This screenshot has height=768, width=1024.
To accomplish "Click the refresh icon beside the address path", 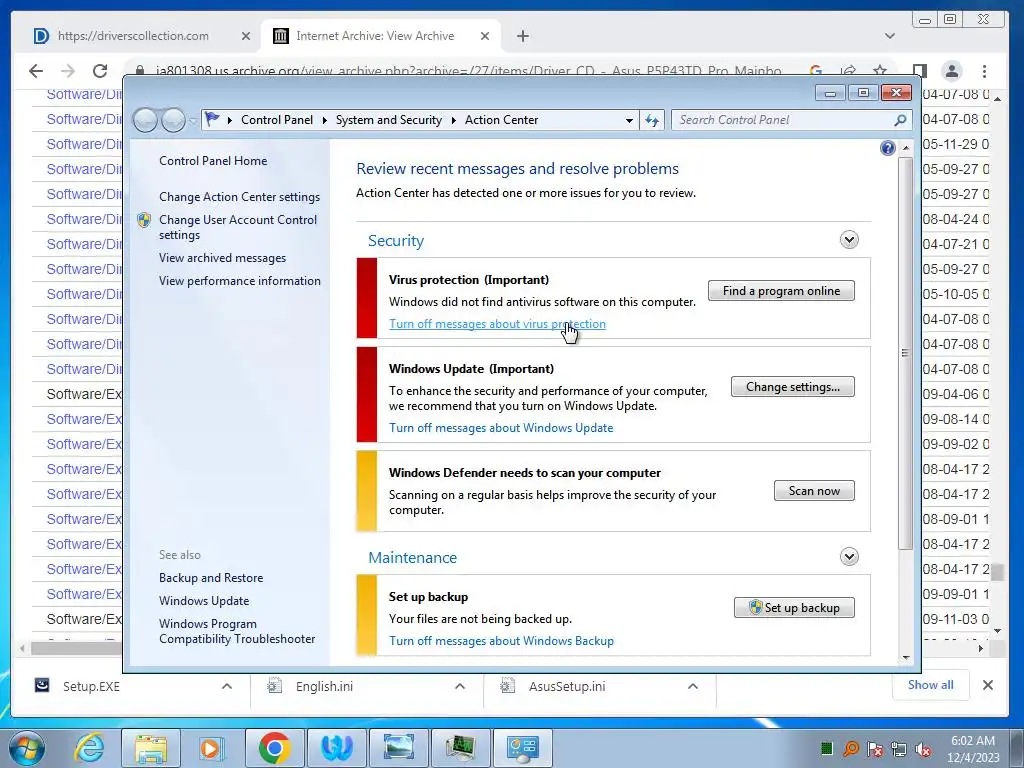I will tap(652, 120).
